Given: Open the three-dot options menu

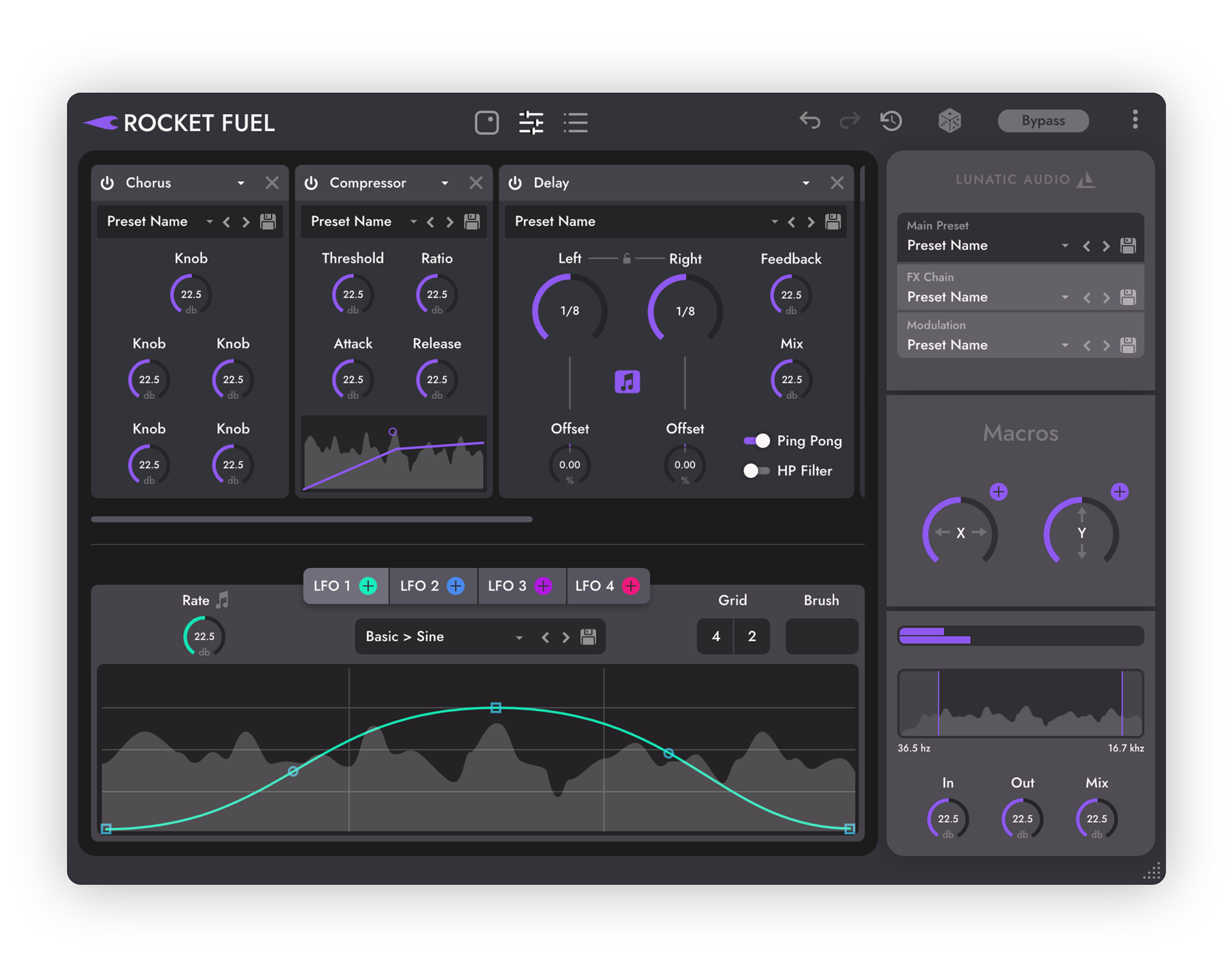Looking at the screenshot, I should pos(1134,119).
